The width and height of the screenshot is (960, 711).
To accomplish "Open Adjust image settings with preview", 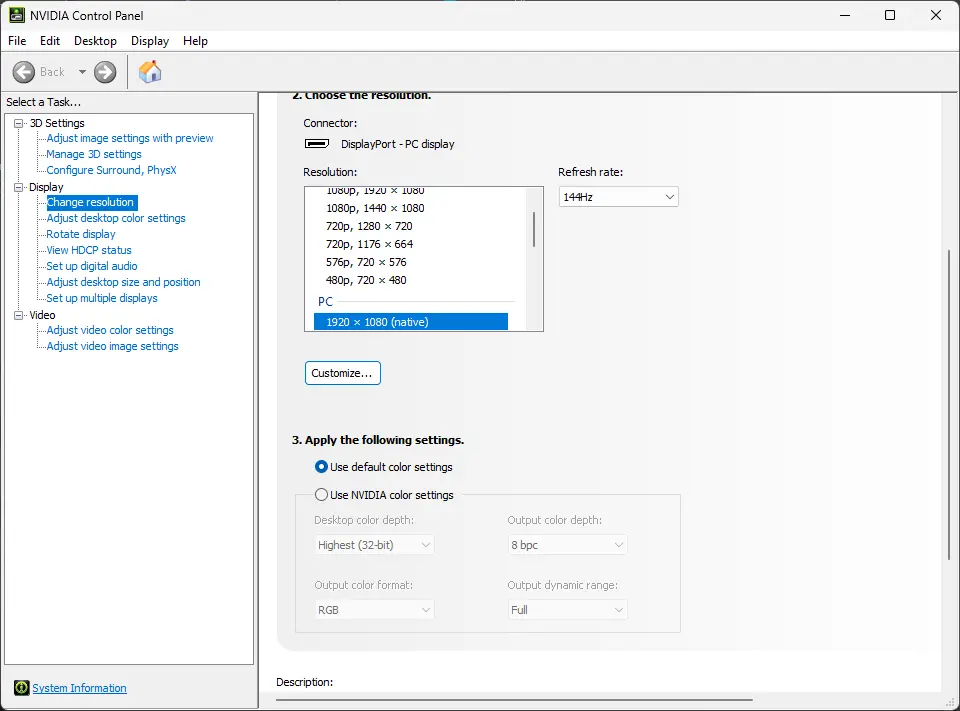I will 130,138.
